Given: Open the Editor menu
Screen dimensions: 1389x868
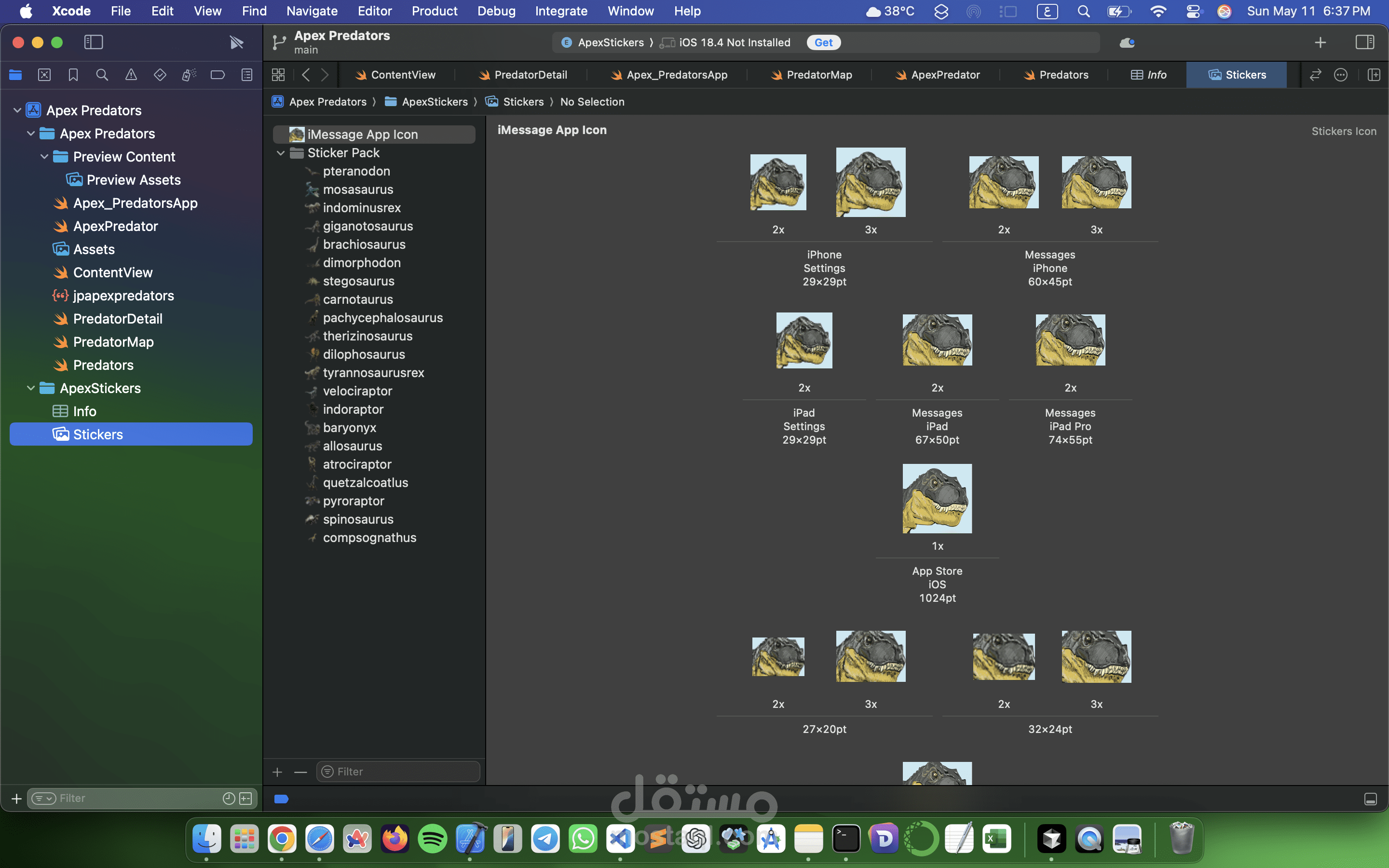Looking at the screenshot, I should tap(374, 11).
